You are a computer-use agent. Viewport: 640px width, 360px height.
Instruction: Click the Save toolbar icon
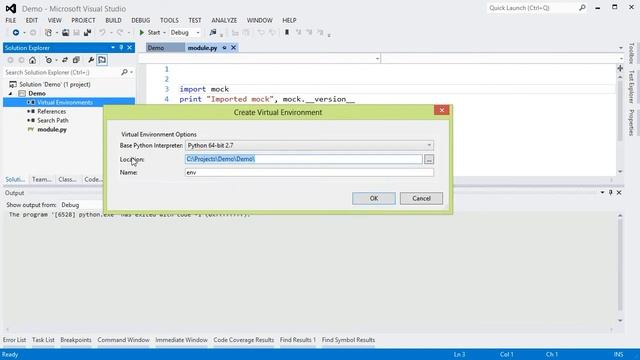[x=76, y=32]
